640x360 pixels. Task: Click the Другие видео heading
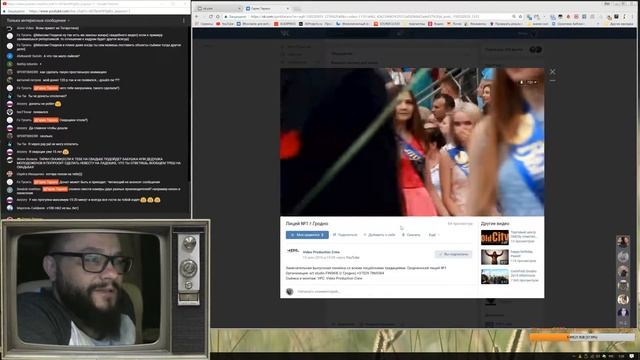[495, 224]
